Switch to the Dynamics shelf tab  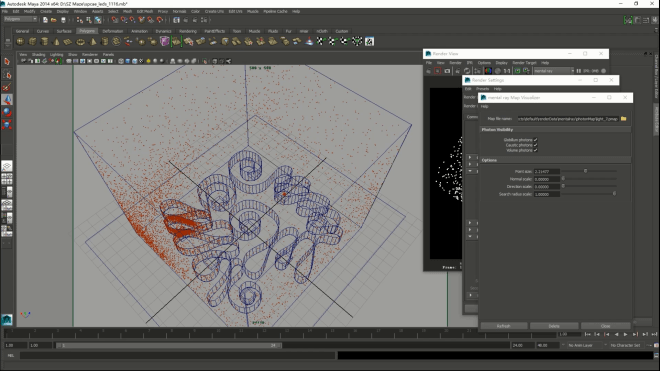[163, 31]
